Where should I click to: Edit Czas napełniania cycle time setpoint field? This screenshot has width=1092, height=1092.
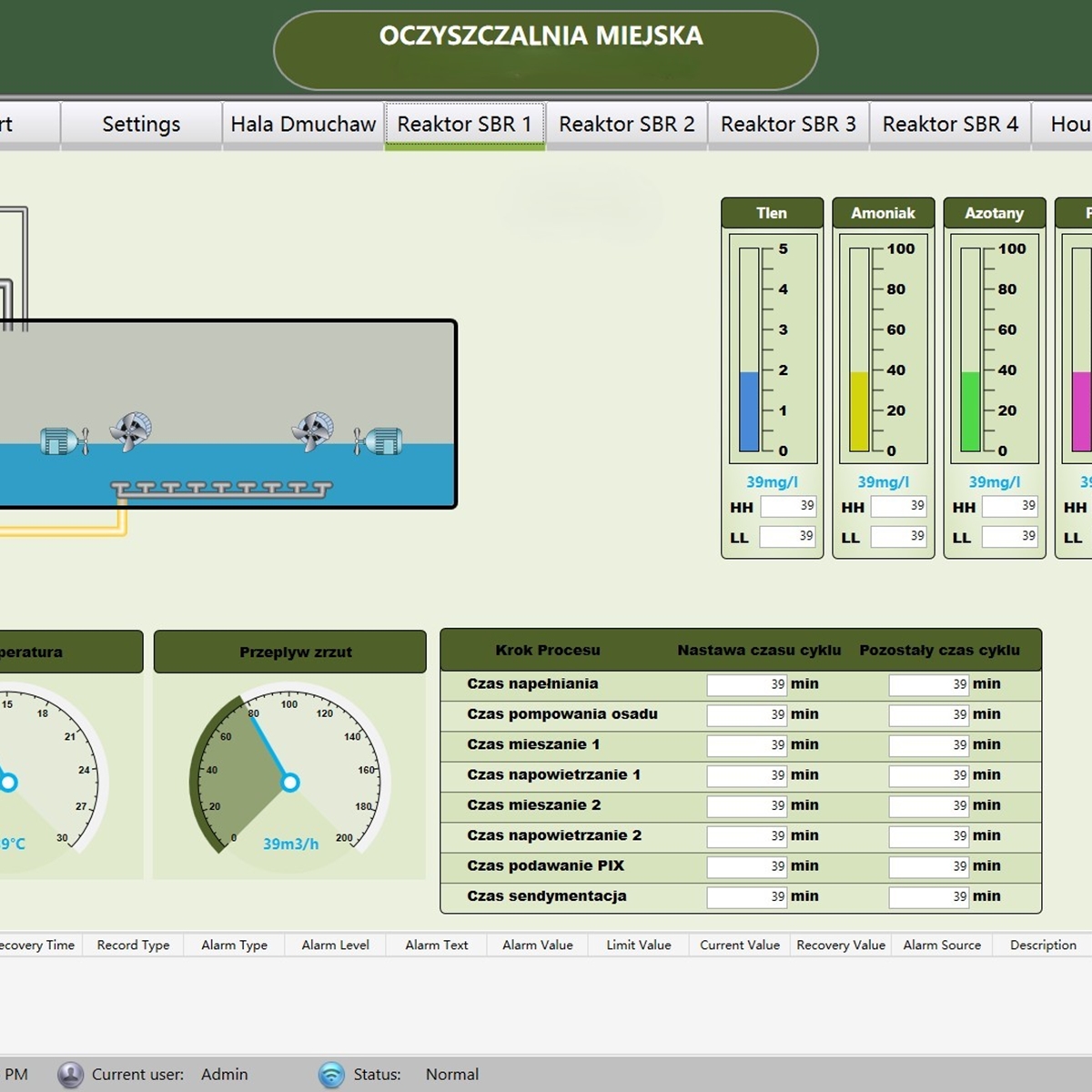[746, 685]
